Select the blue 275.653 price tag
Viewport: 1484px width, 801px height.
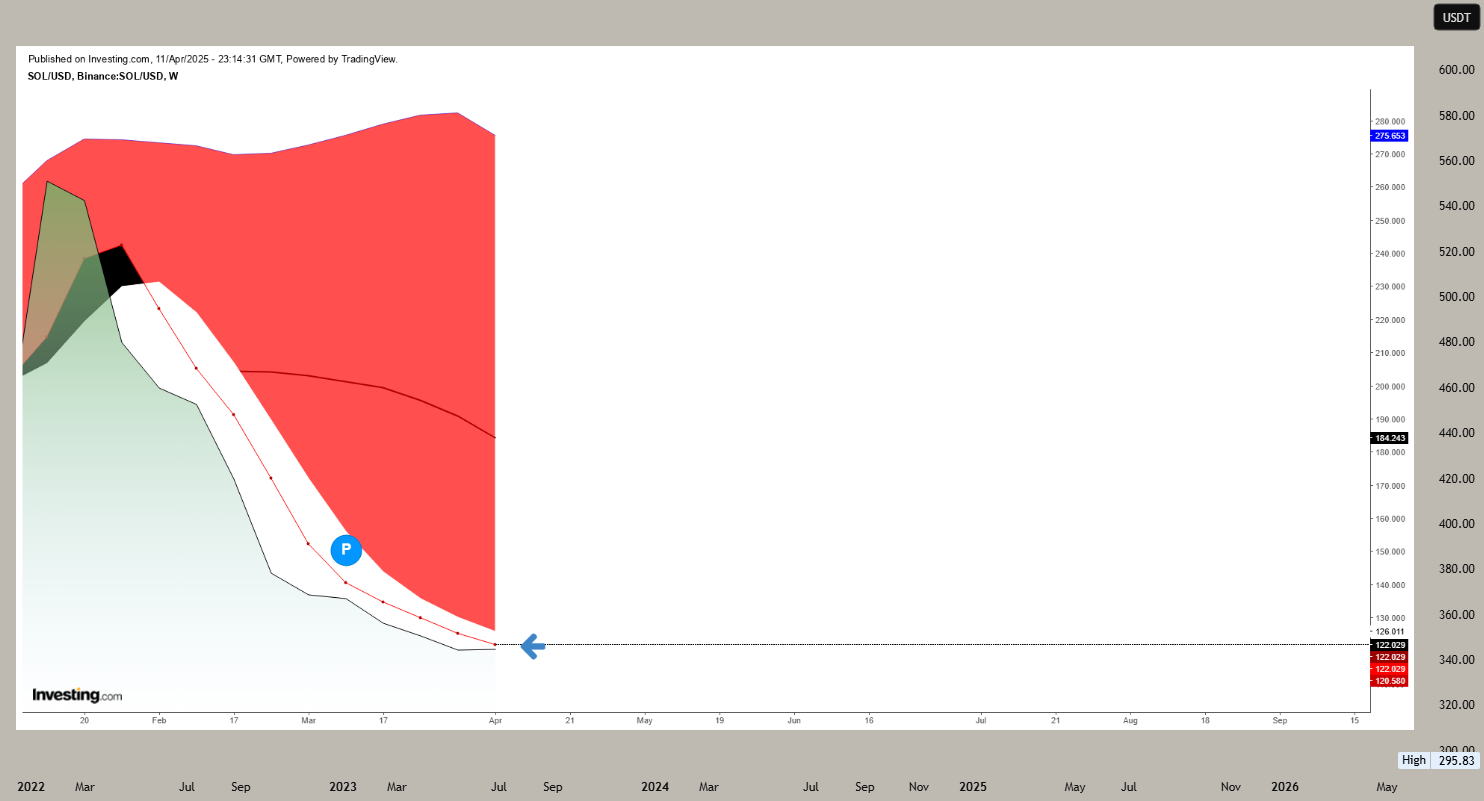point(1389,135)
